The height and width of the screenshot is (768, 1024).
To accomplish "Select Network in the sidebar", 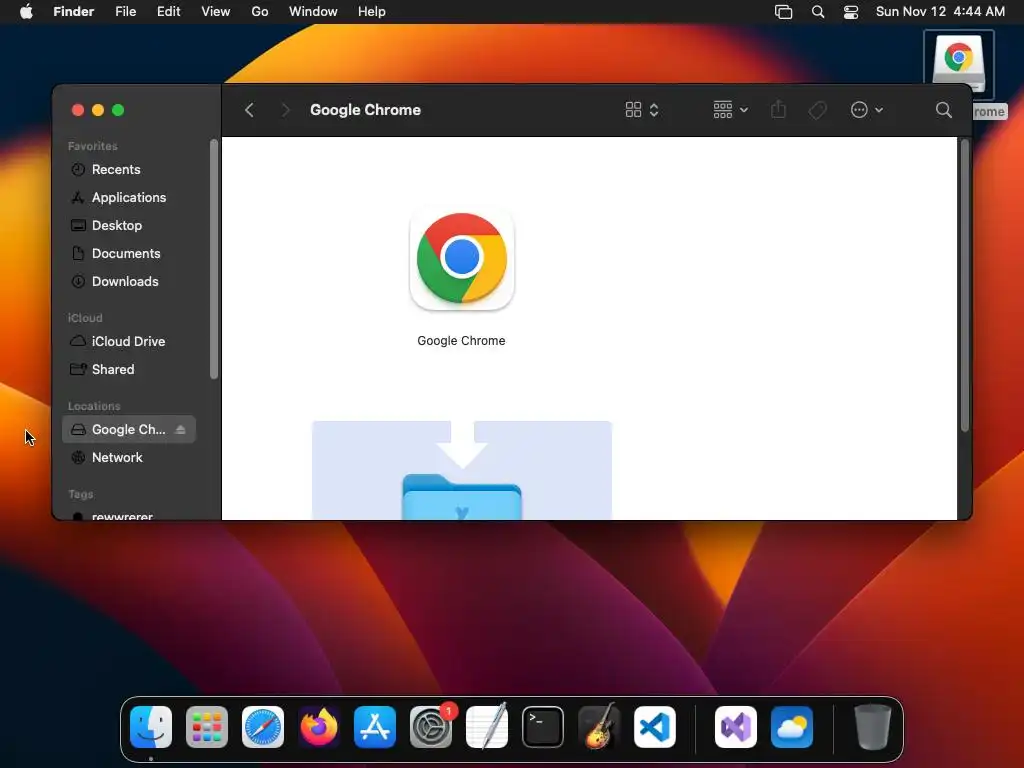I will [x=129, y=457].
